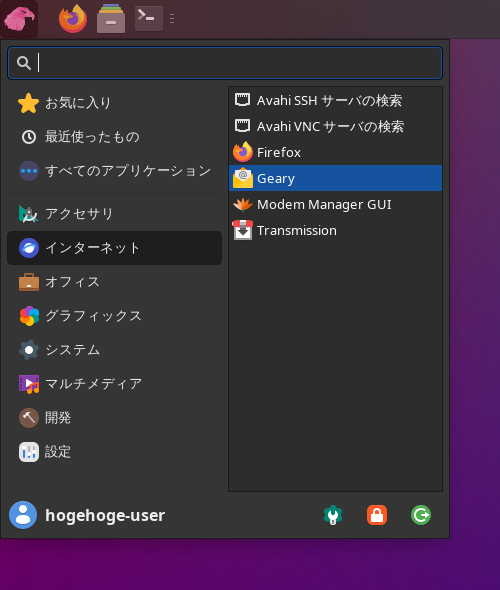Screen dimensions: 500x590
Task: Lock the screen with orange padlock
Action: [377, 515]
